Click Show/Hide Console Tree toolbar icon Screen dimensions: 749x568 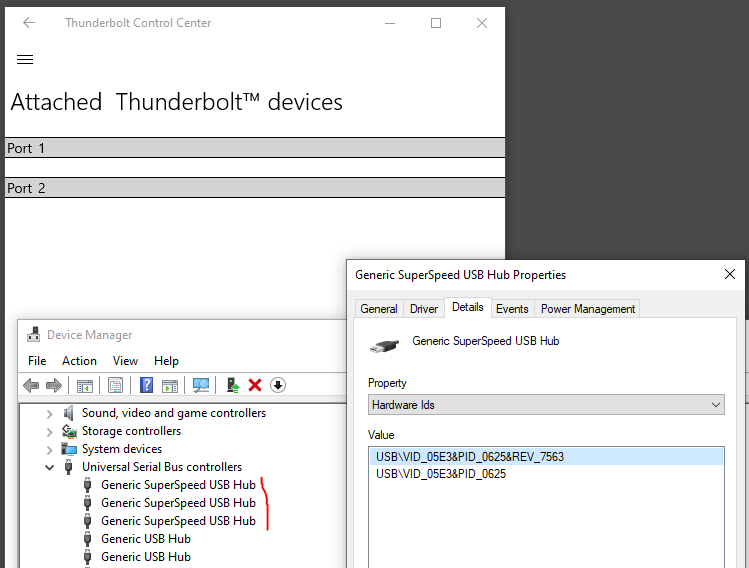point(85,385)
